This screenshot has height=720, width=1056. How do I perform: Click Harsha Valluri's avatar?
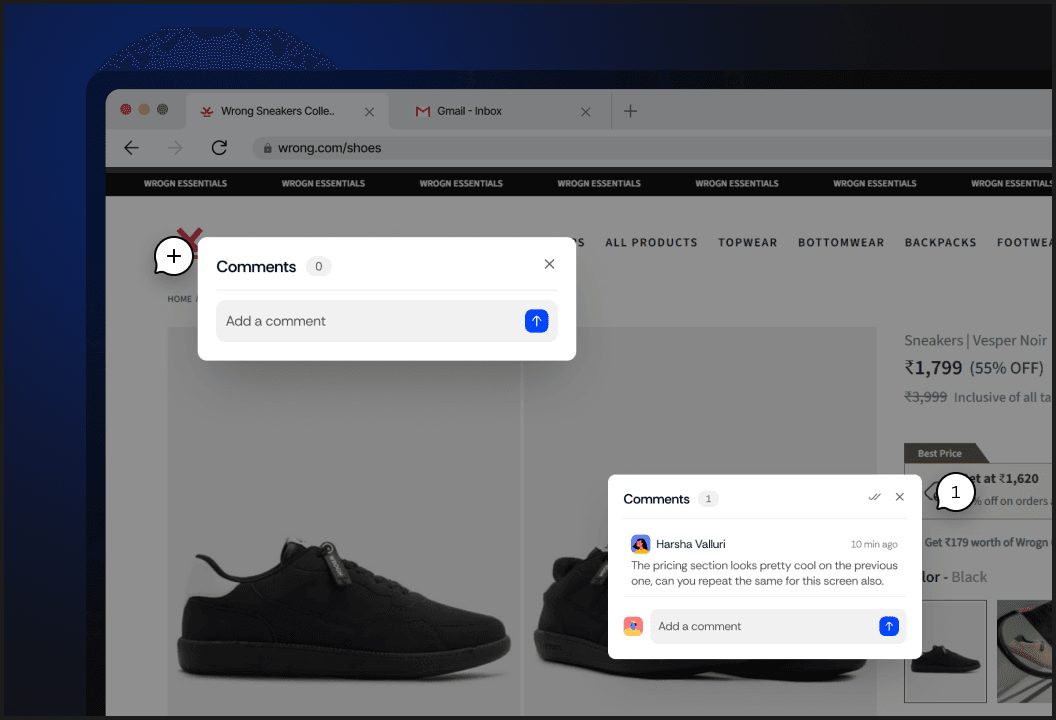click(640, 544)
